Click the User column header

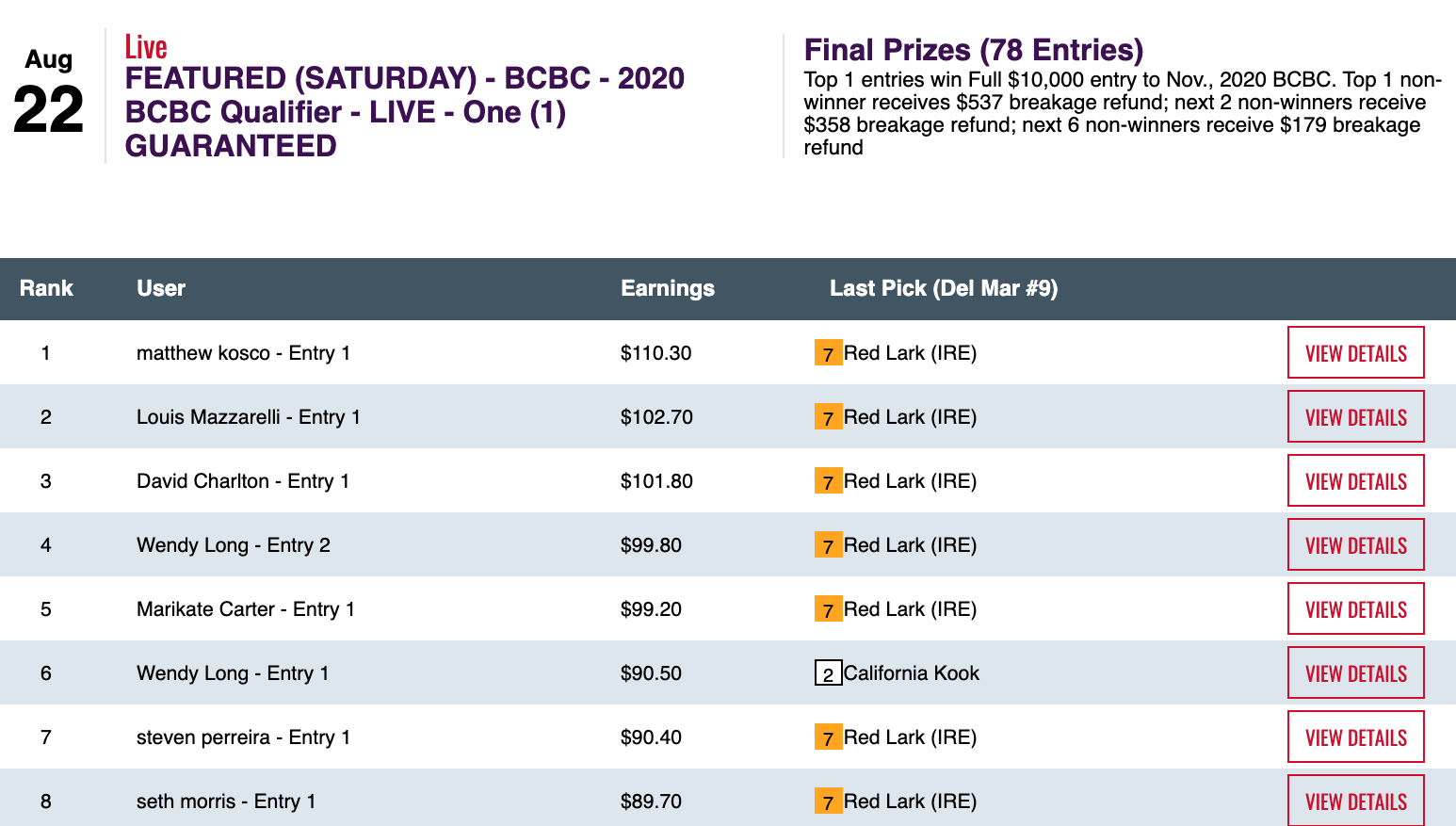[161, 288]
